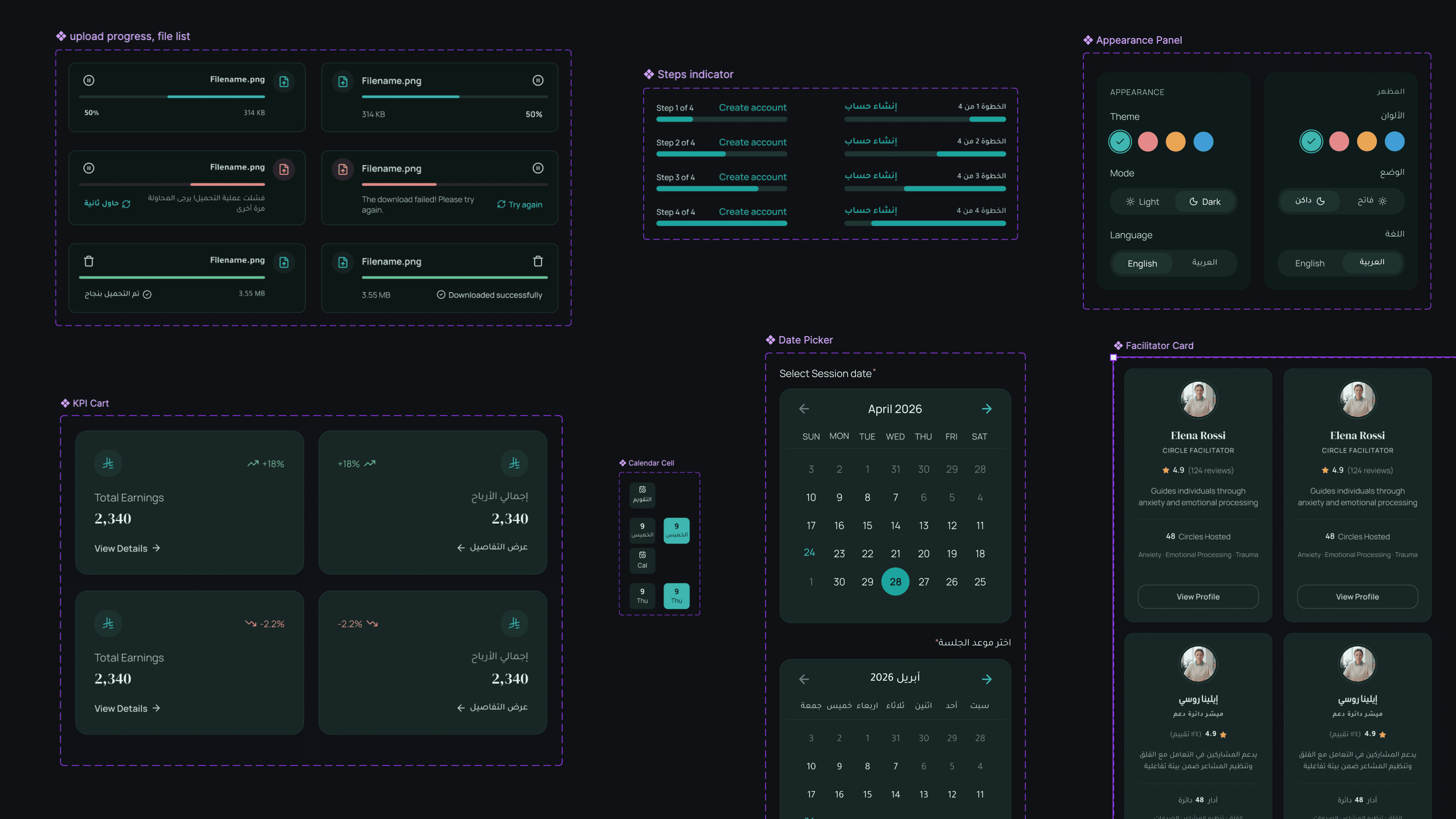Image resolution: width=1456 pixels, height=819 pixels.
Task: Go to next month in April 2026 calendar
Action: tap(986, 409)
